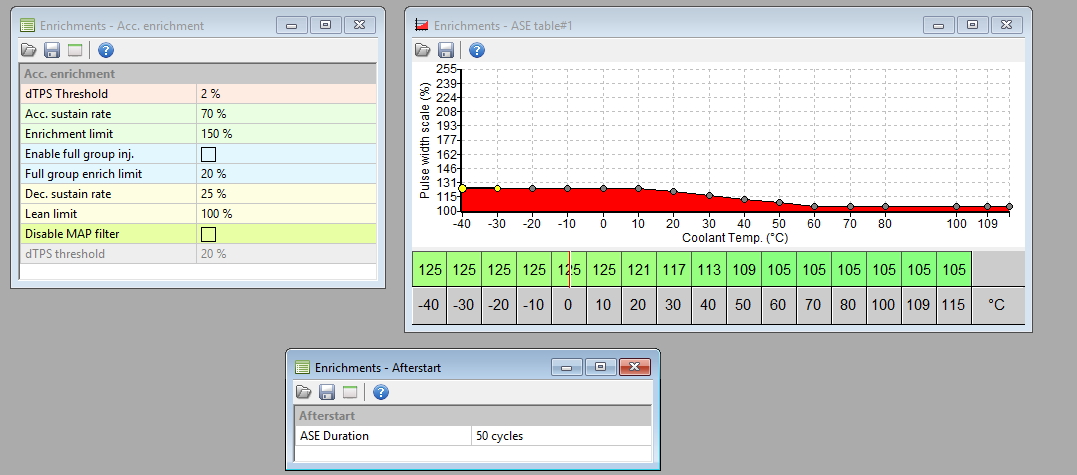Open help in the ASE table window
Screen dimensions: 1077x475
point(477,50)
